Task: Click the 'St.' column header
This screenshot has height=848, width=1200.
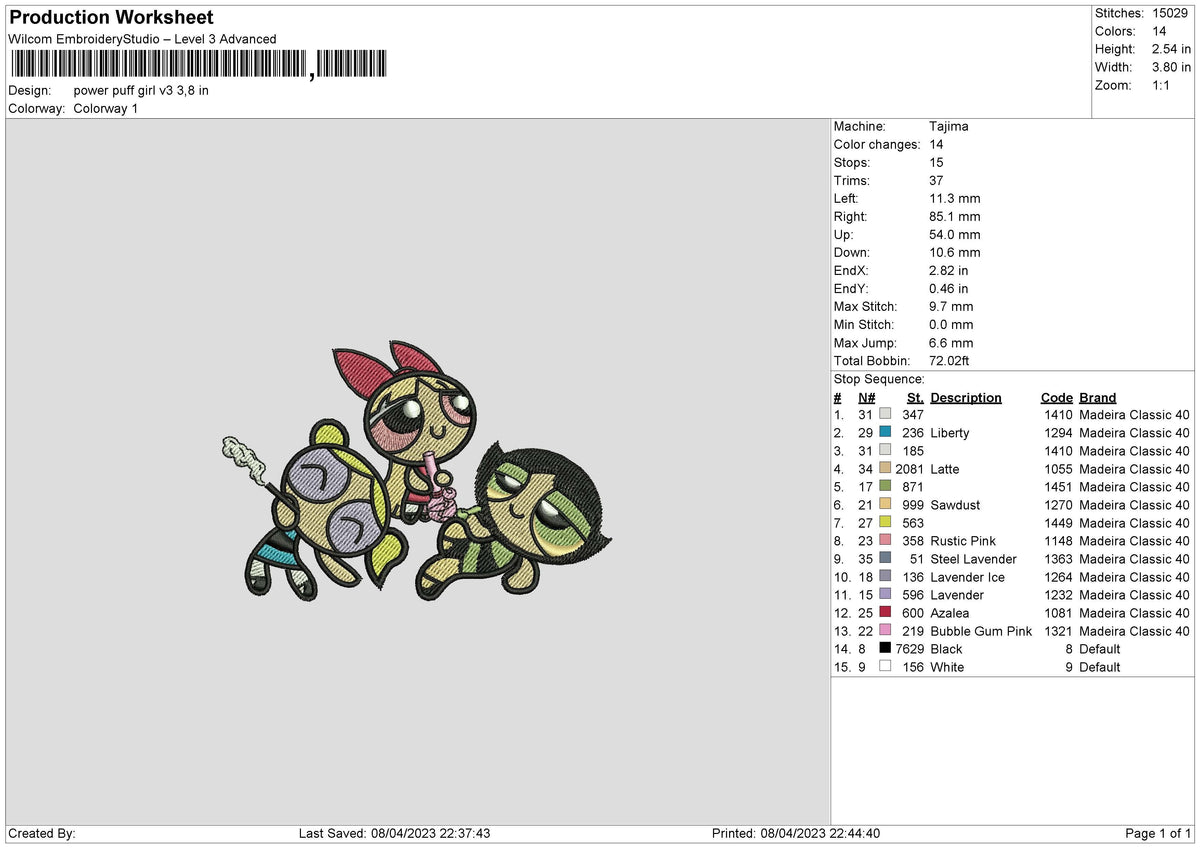Action: pyautogui.click(x=916, y=398)
